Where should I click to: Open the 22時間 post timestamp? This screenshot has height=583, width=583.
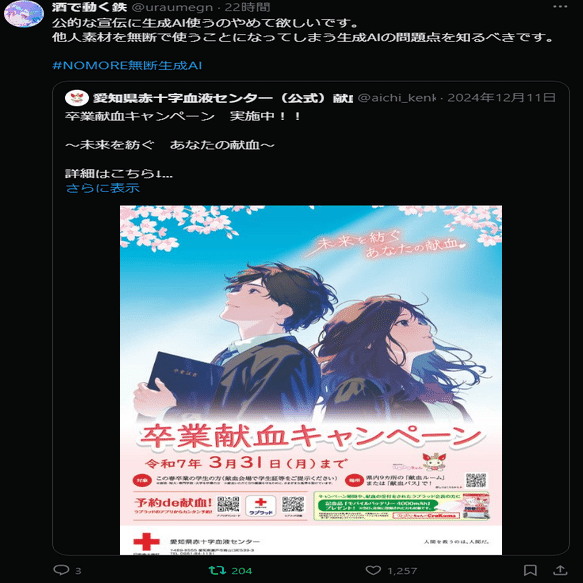click(x=247, y=7)
